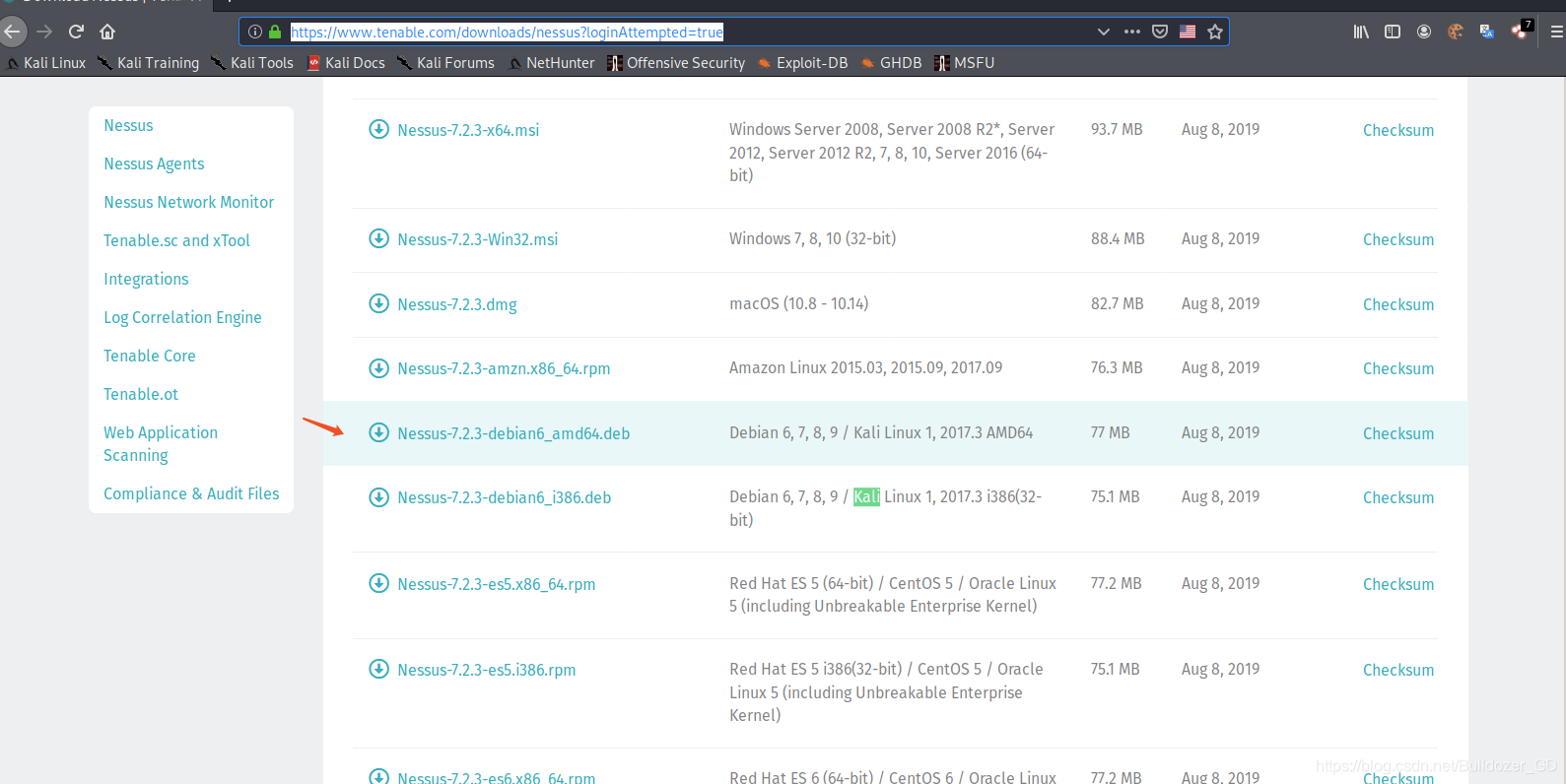Viewport: 1566px width, 784px height.
Task: Open Log Correlation Engine section
Action: pyautogui.click(x=182, y=317)
